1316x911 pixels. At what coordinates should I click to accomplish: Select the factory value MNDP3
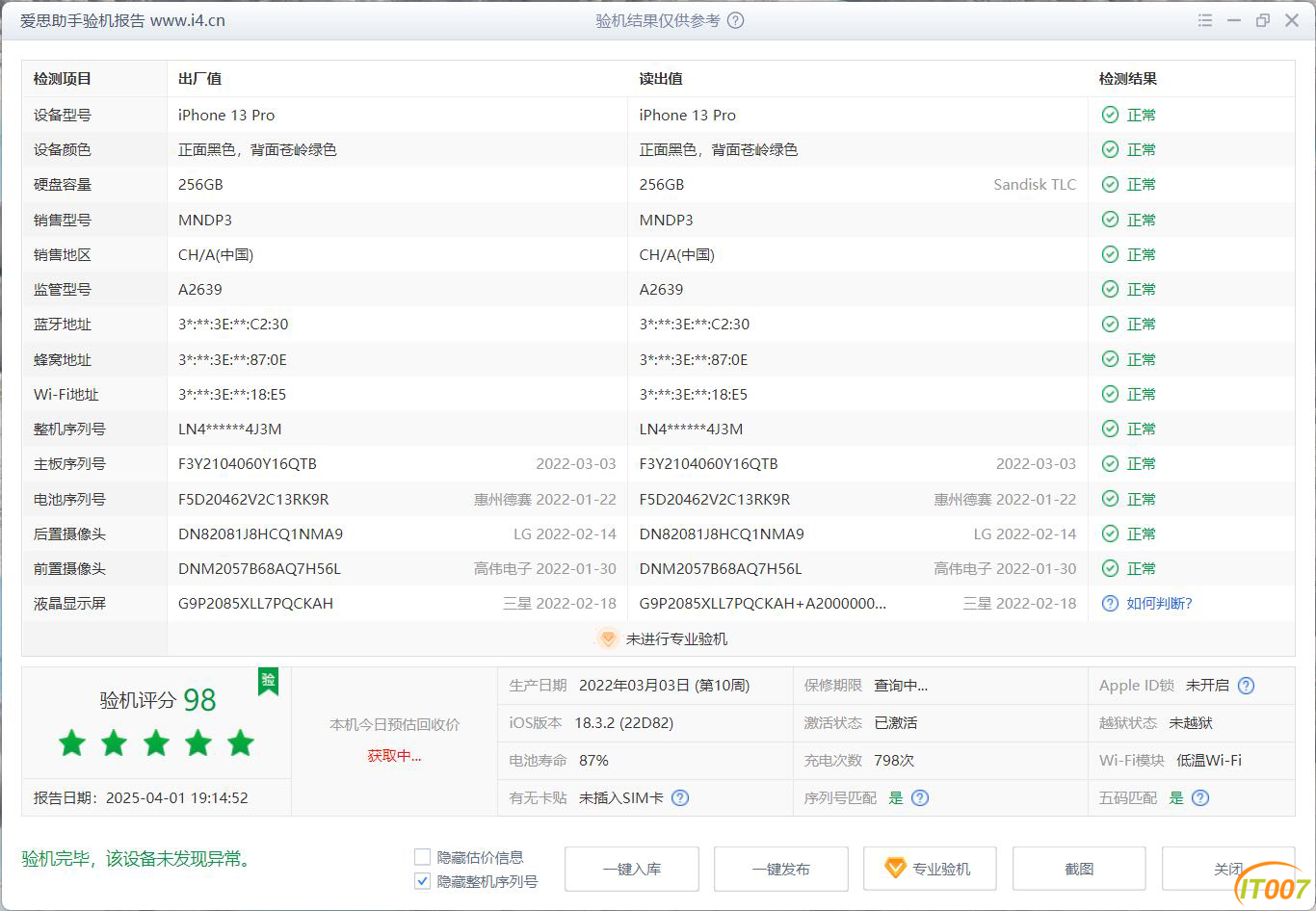[205, 220]
